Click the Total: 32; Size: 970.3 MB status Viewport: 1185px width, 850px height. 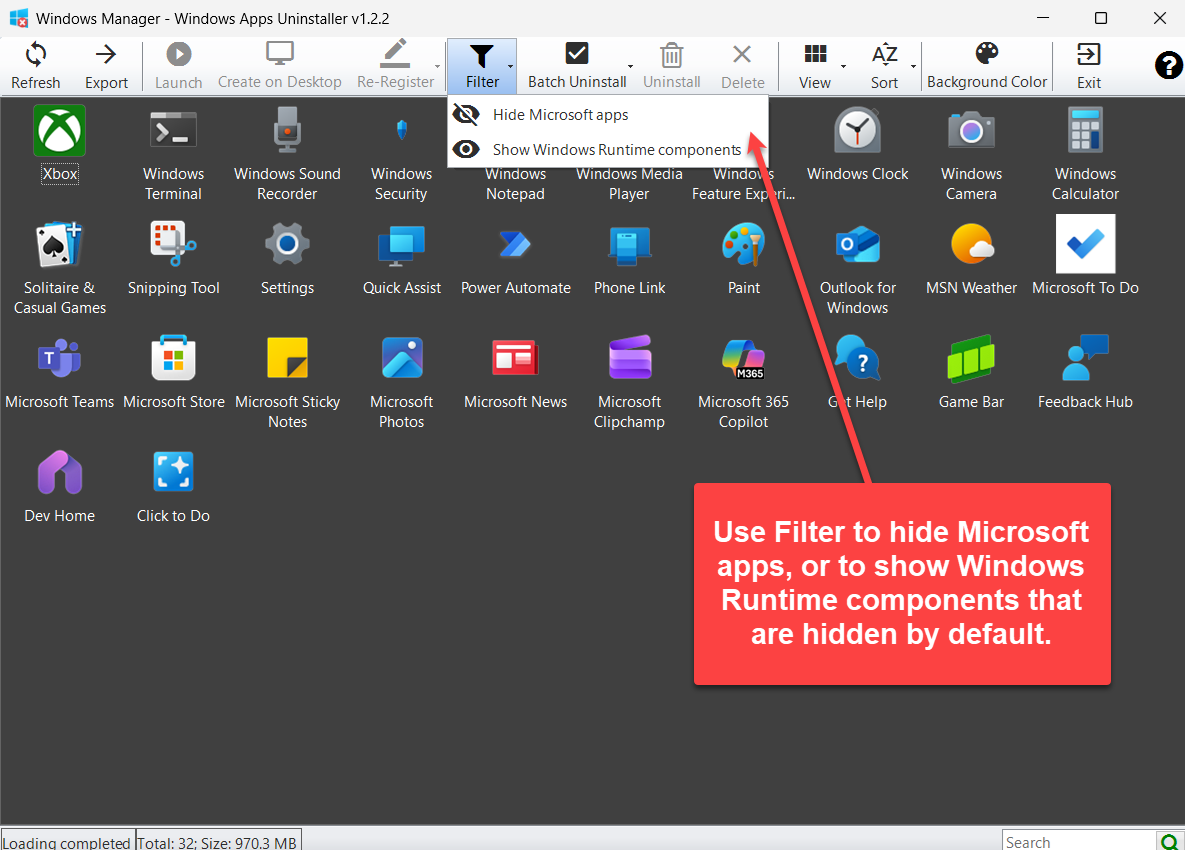218,842
